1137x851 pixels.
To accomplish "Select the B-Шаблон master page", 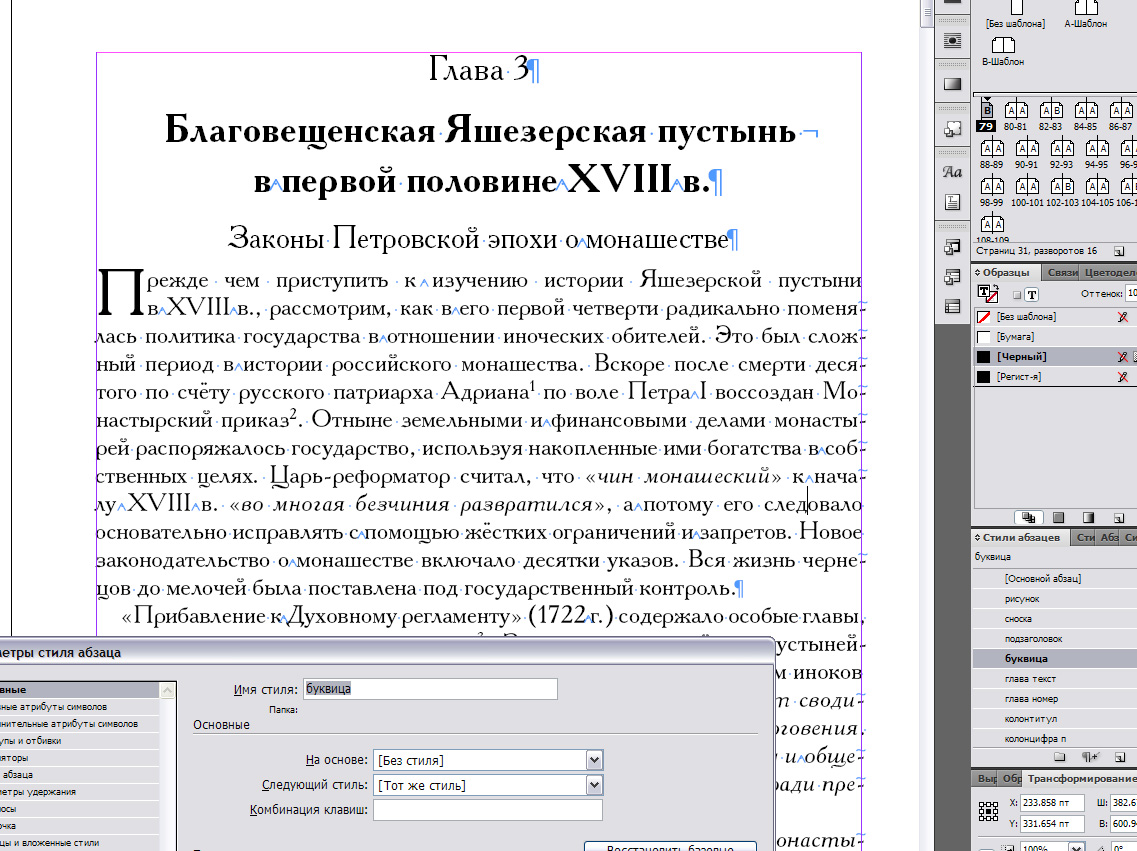I will [x=1003, y=45].
